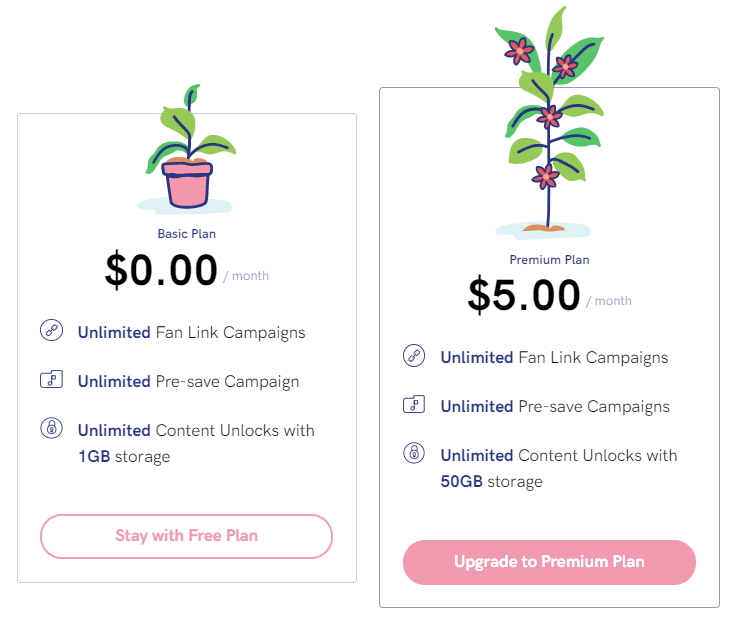Click the Basic Plan music pre-save icon

(x=51, y=380)
